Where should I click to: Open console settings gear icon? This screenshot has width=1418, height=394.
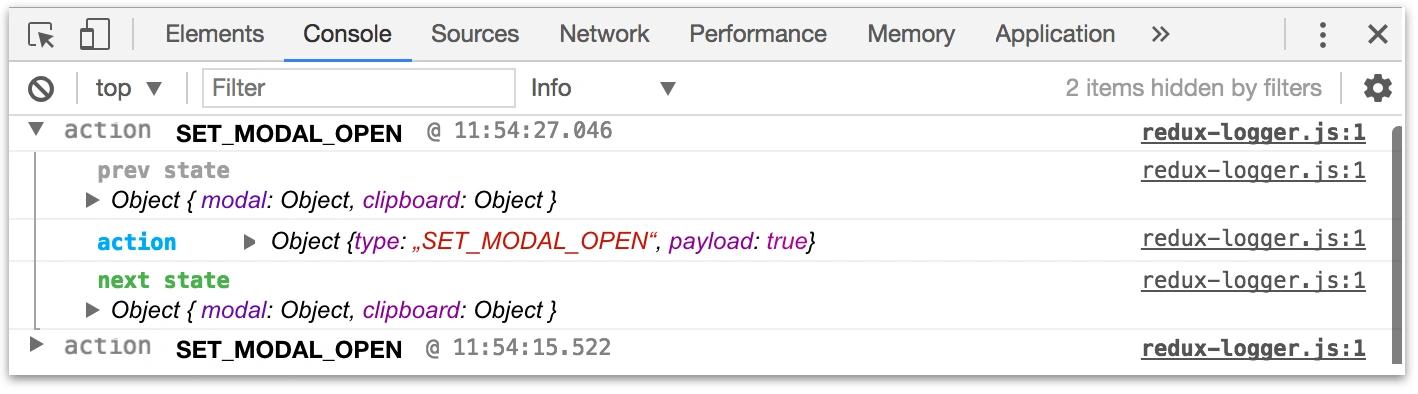coord(1378,88)
